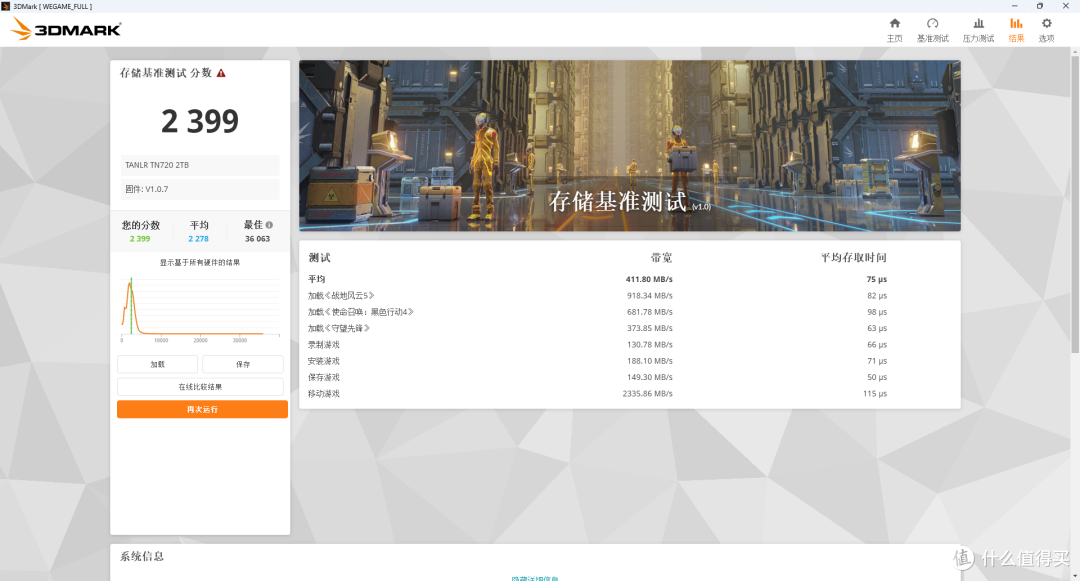
Task: Select the 录制游戏 row label
Action: pos(324,345)
